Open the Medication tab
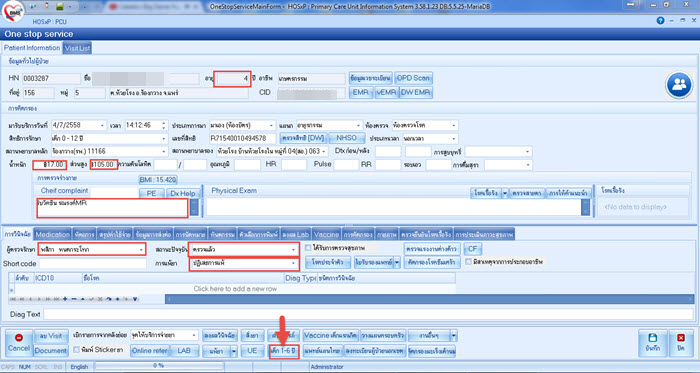This screenshot has height=373, width=700. [52, 234]
